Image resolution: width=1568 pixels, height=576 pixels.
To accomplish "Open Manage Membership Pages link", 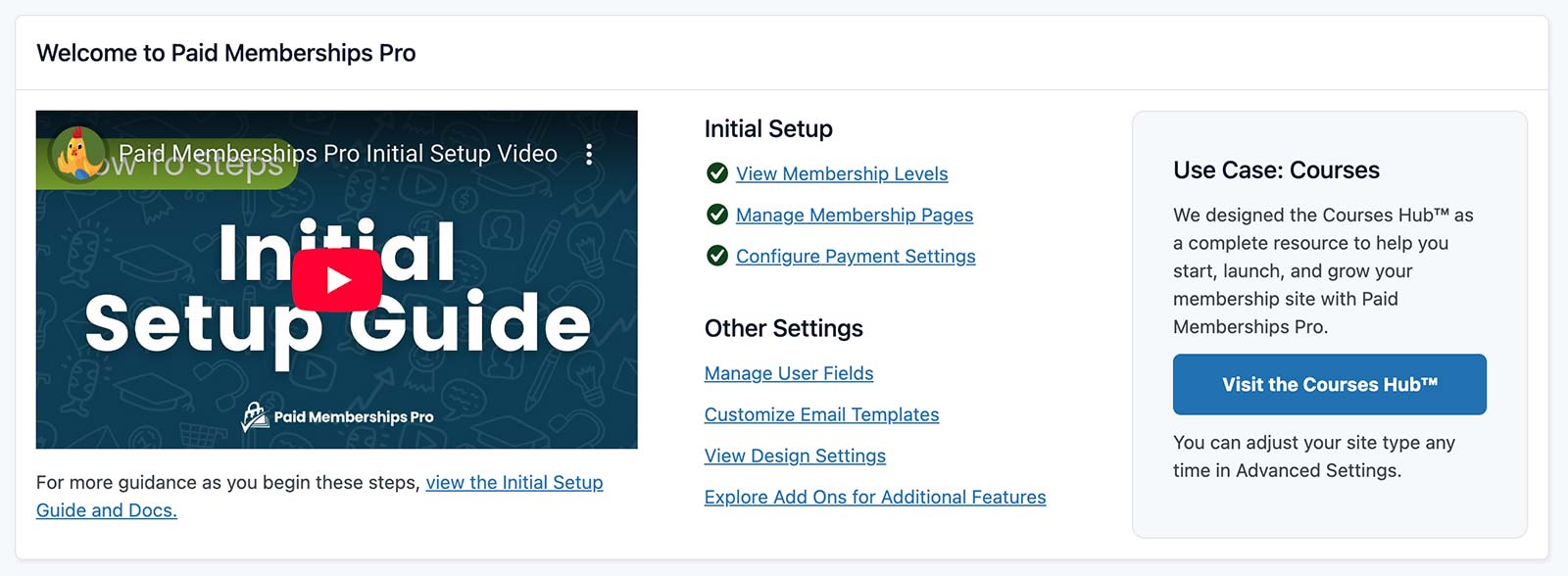I will click(x=855, y=215).
